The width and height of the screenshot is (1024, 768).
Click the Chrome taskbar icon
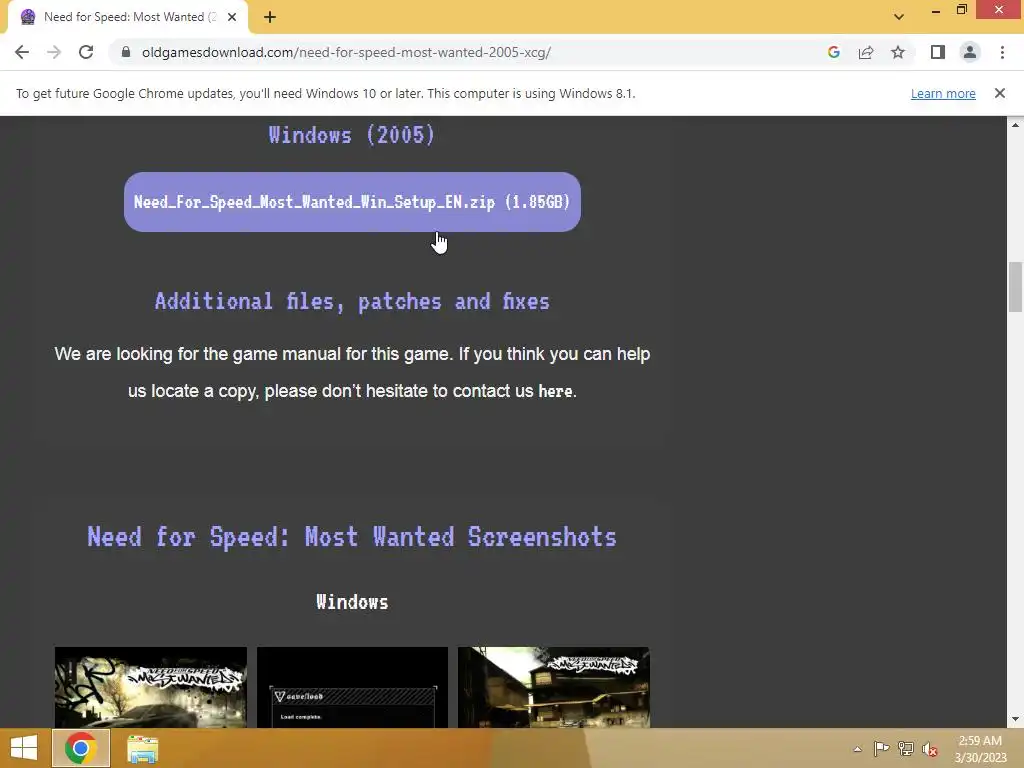80,748
